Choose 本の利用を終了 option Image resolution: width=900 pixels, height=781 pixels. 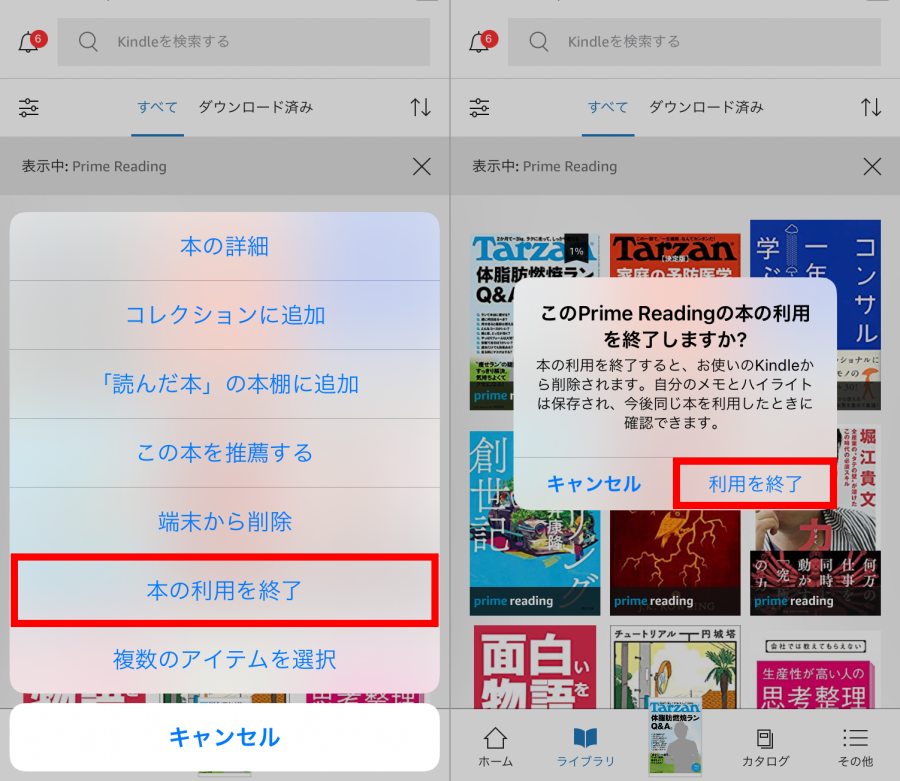pos(224,590)
